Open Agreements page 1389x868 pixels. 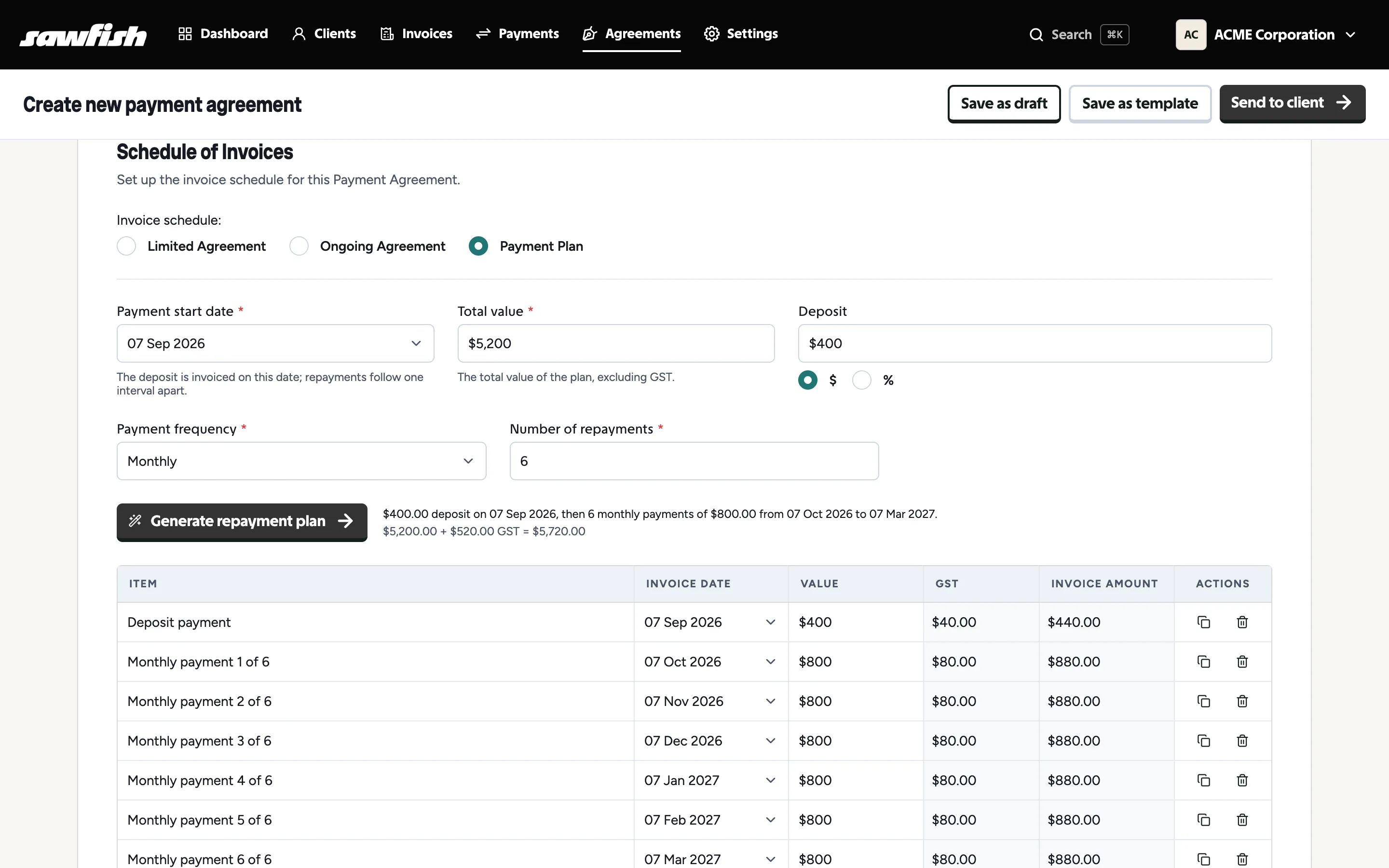pyautogui.click(x=631, y=34)
